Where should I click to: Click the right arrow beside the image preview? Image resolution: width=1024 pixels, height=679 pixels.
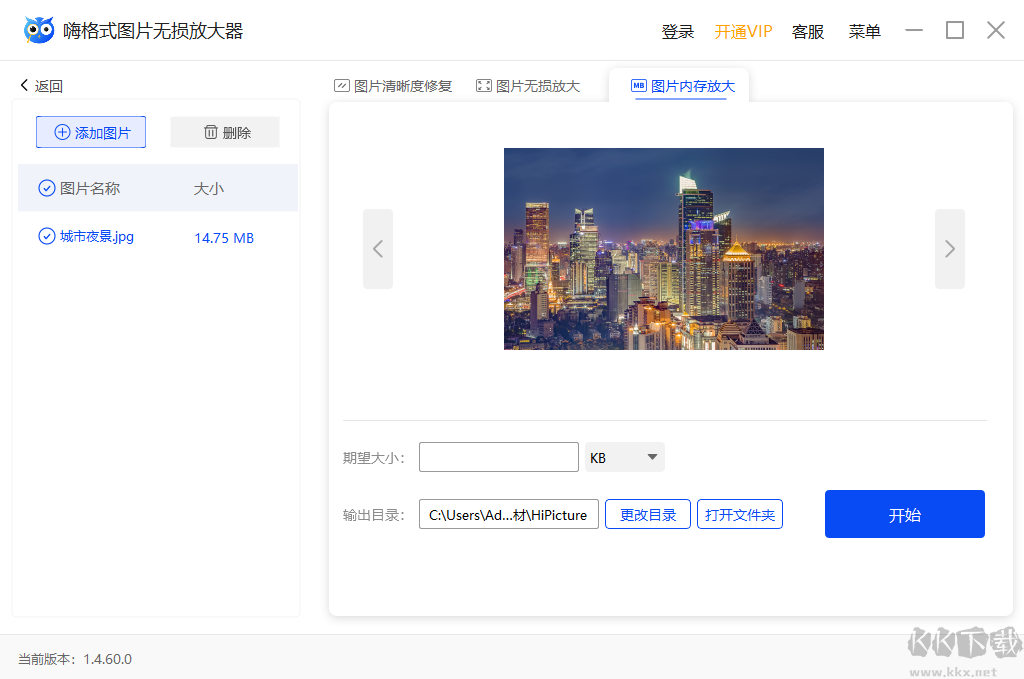950,248
